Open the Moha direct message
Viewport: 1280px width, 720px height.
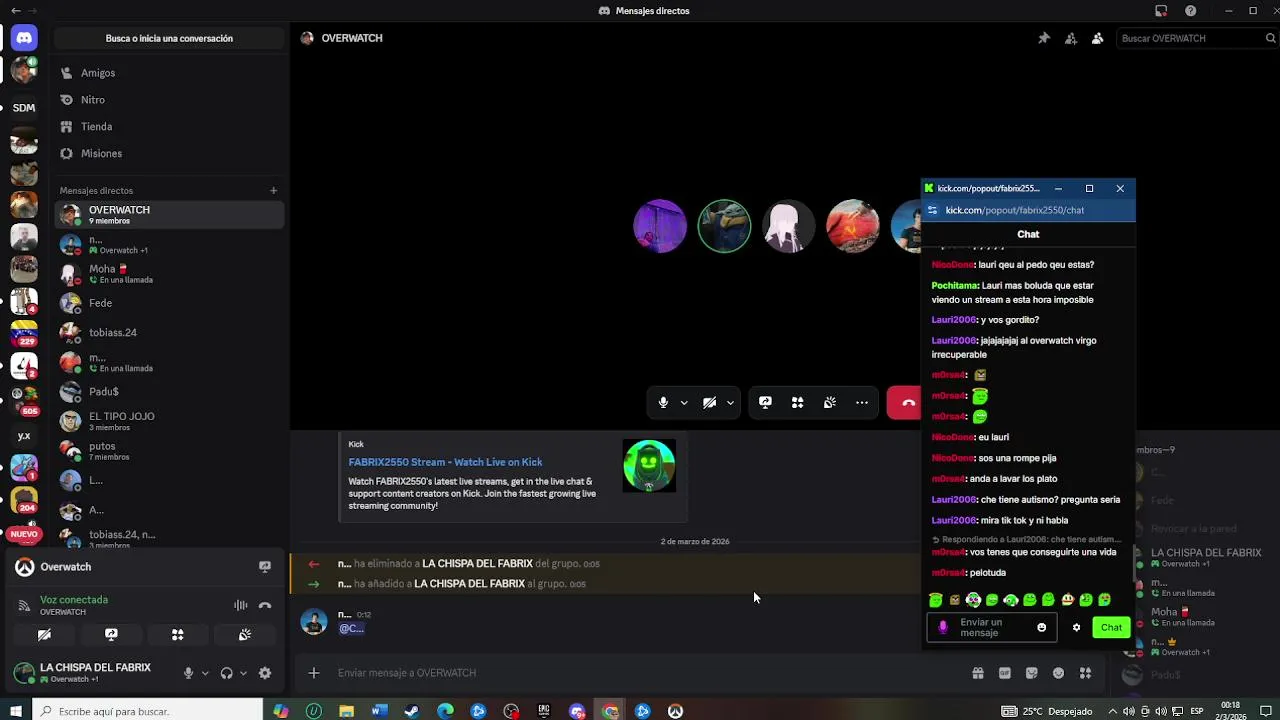(x=169, y=273)
